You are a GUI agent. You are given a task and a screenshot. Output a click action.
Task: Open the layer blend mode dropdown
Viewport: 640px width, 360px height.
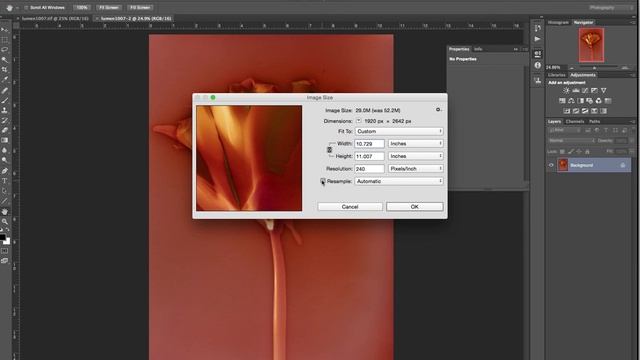571,140
